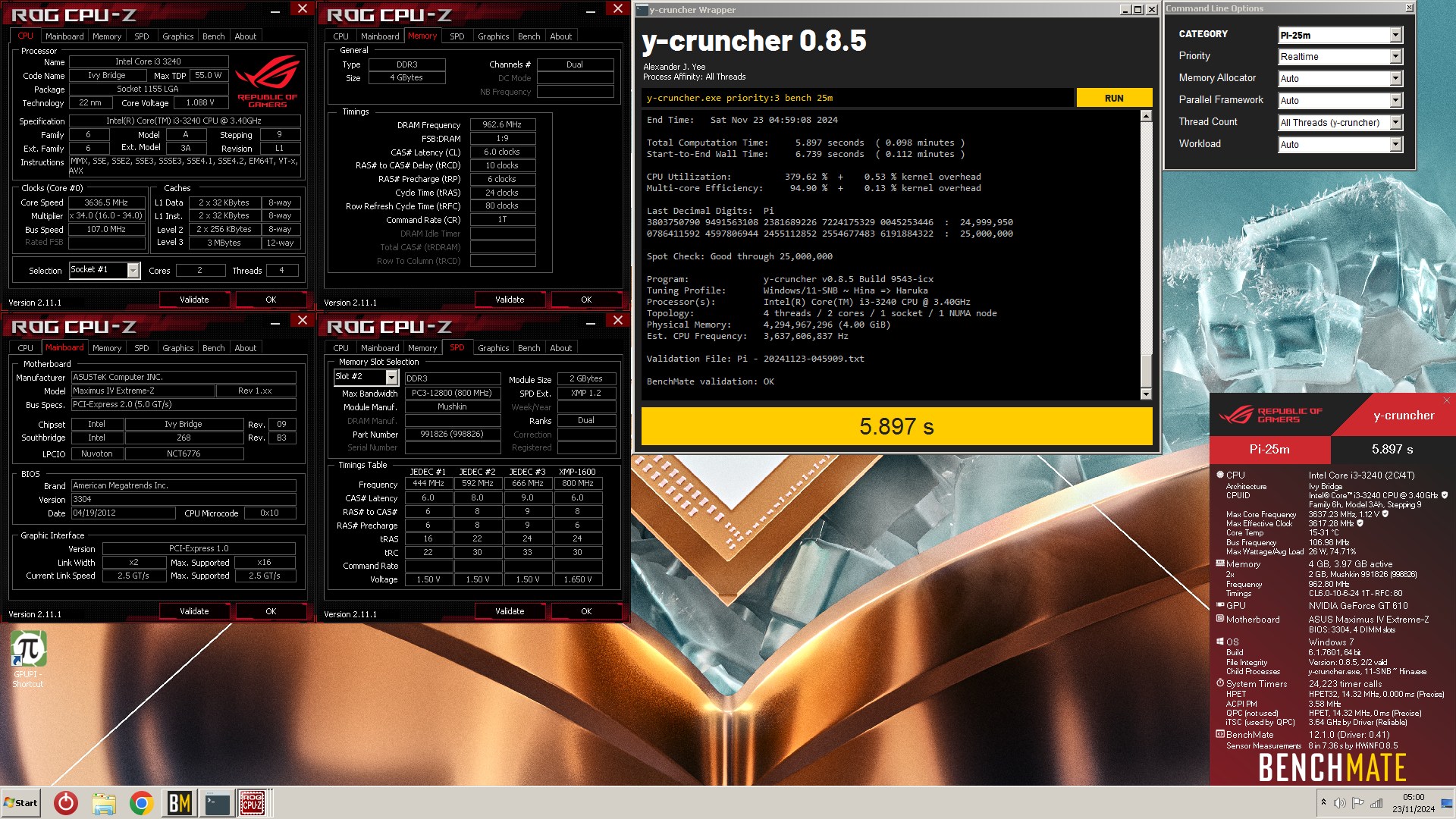Click the y-cruncher Wrapper title bar icon
Image resolution: width=1456 pixels, height=819 pixels.
point(642,10)
